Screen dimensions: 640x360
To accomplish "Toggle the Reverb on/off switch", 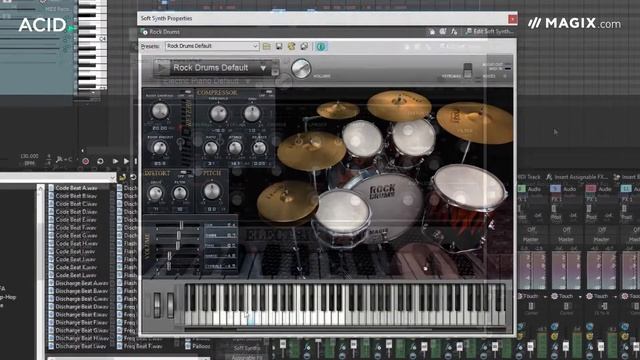I will [x=187, y=93].
